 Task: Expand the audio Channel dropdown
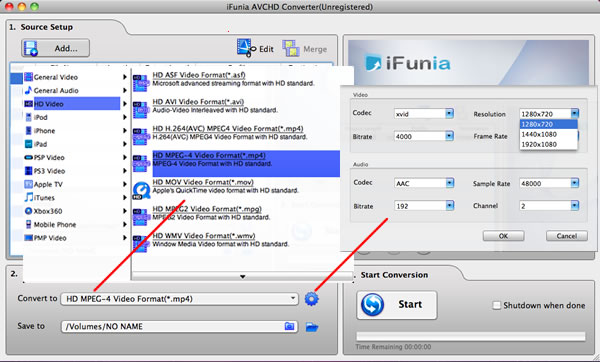pyautogui.click(x=549, y=206)
